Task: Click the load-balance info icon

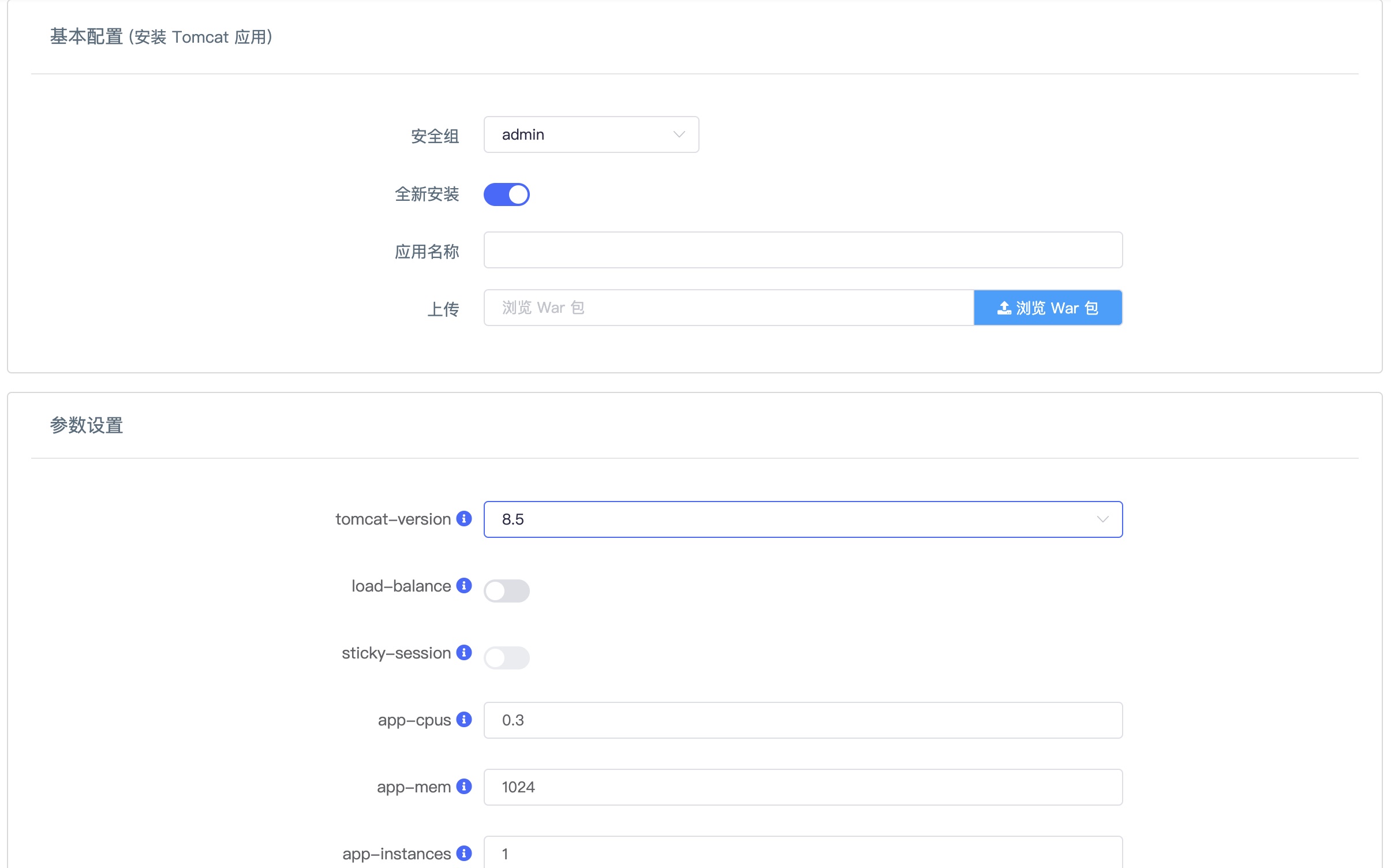Action: (463, 585)
